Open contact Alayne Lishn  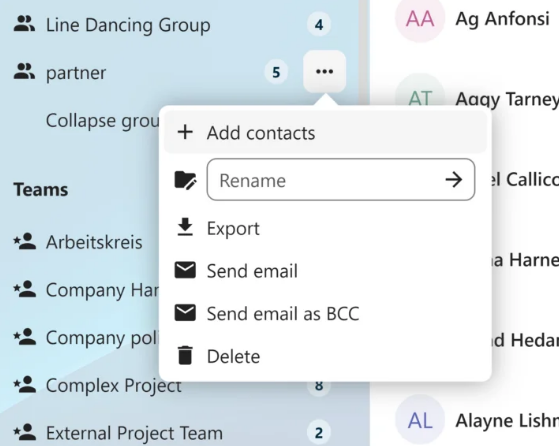(507, 420)
